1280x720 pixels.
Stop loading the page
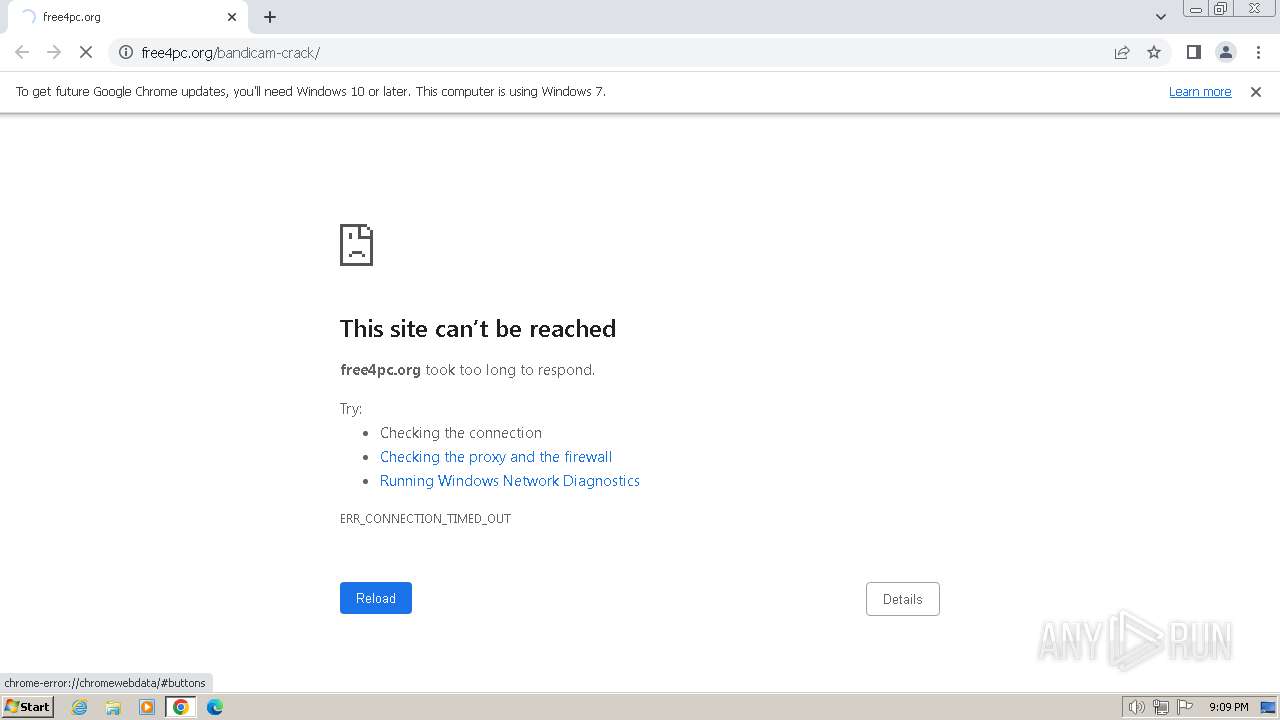click(x=86, y=52)
